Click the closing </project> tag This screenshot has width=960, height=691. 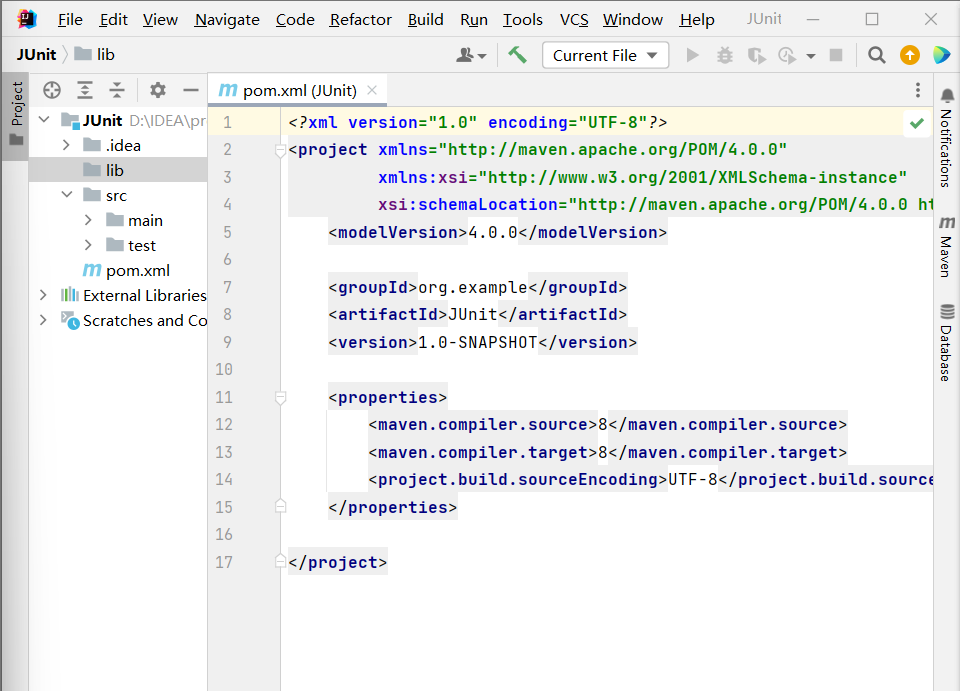point(337,562)
